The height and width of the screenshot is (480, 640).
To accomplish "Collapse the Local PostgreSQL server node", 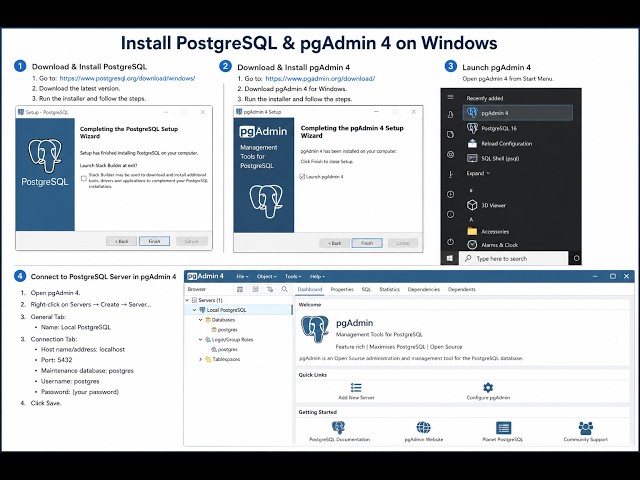I will (194, 310).
